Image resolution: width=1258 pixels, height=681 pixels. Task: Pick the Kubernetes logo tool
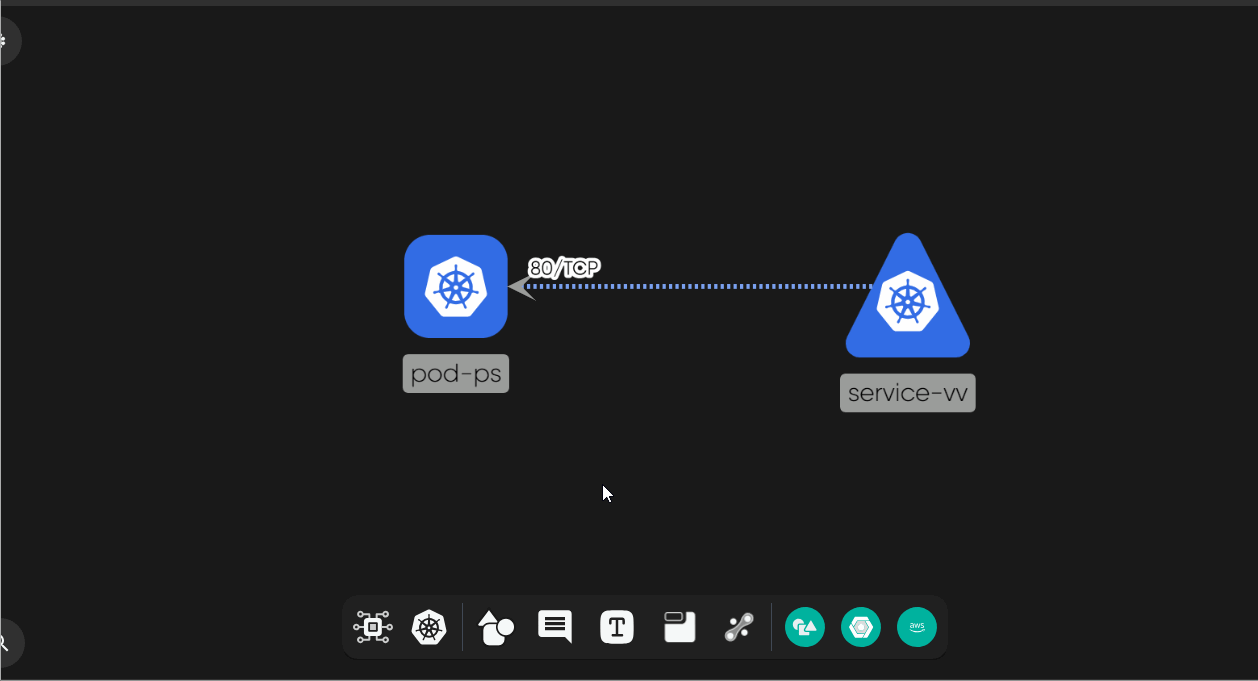pos(429,627)
